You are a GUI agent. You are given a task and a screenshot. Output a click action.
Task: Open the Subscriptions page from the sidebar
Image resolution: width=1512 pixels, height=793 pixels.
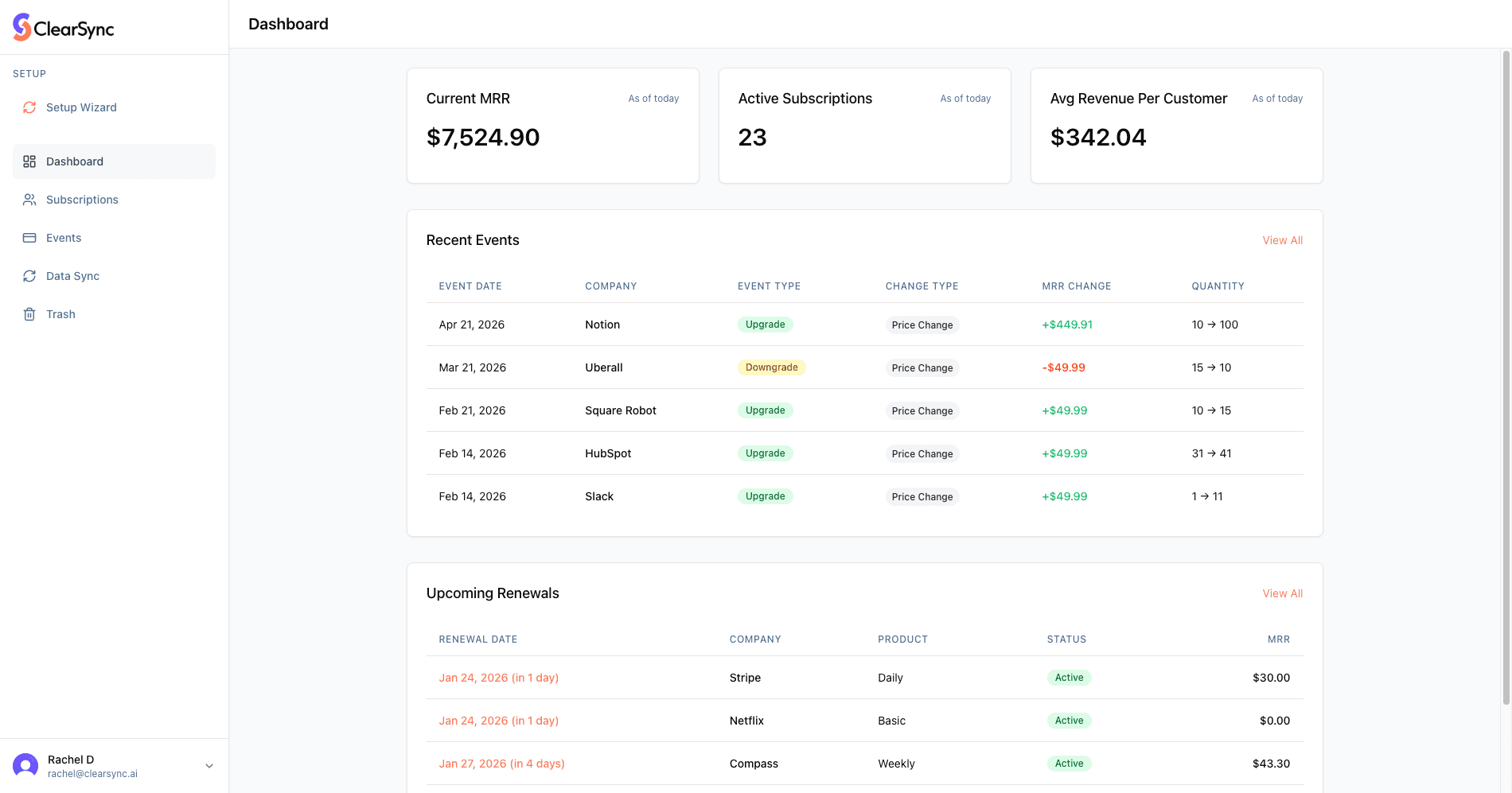(82, 199)
